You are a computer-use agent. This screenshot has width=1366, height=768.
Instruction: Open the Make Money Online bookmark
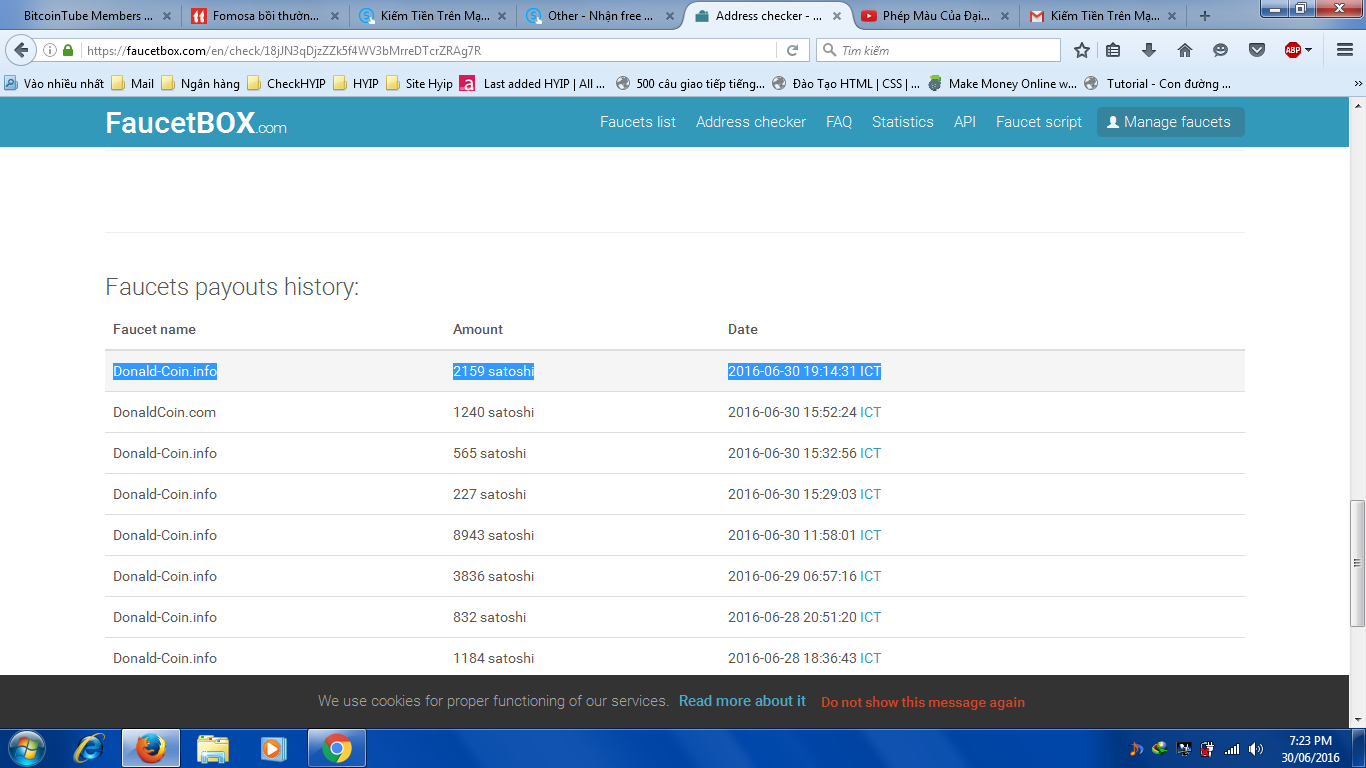coord(1003,84)
